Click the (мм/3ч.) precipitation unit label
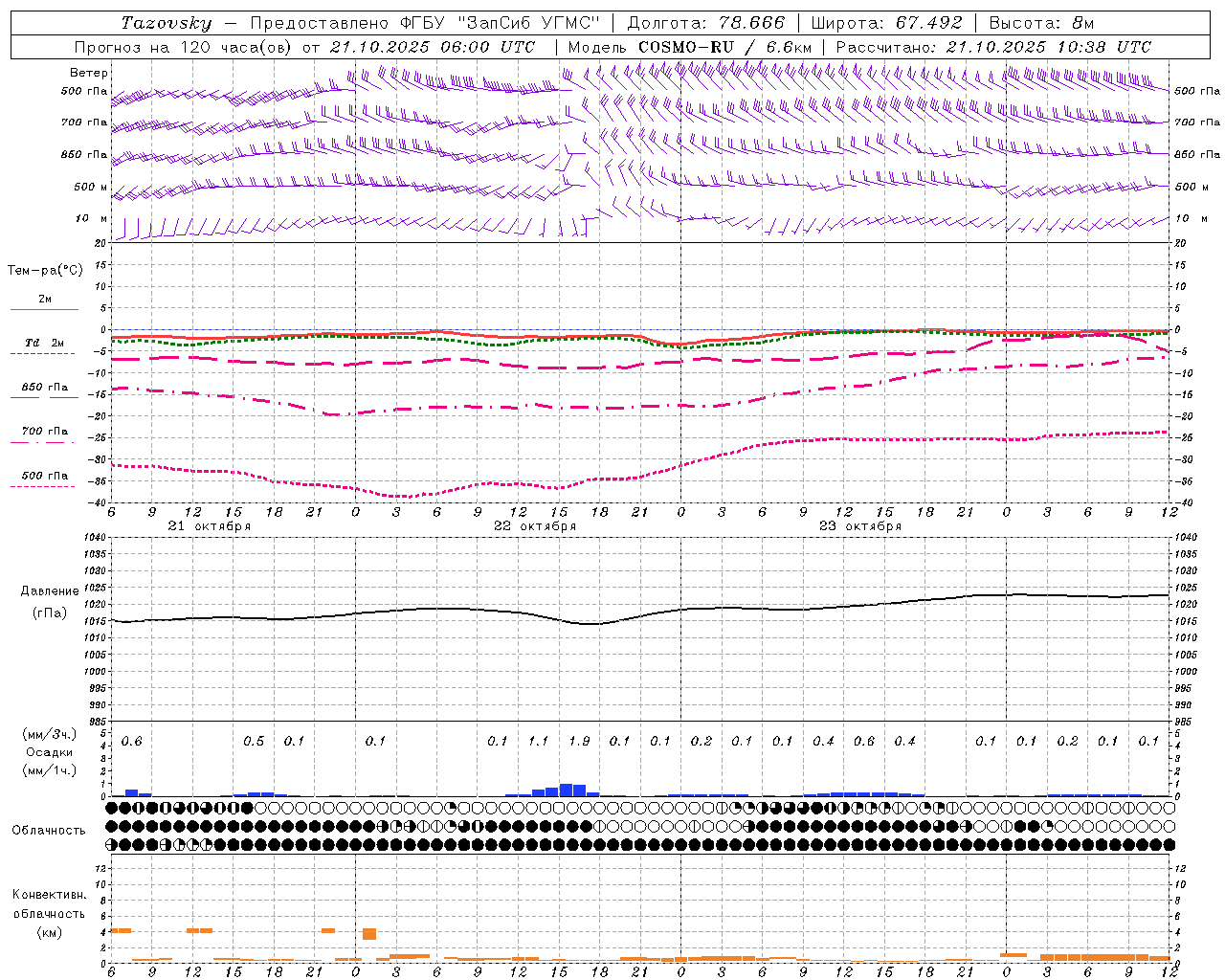 click(50, 734)
